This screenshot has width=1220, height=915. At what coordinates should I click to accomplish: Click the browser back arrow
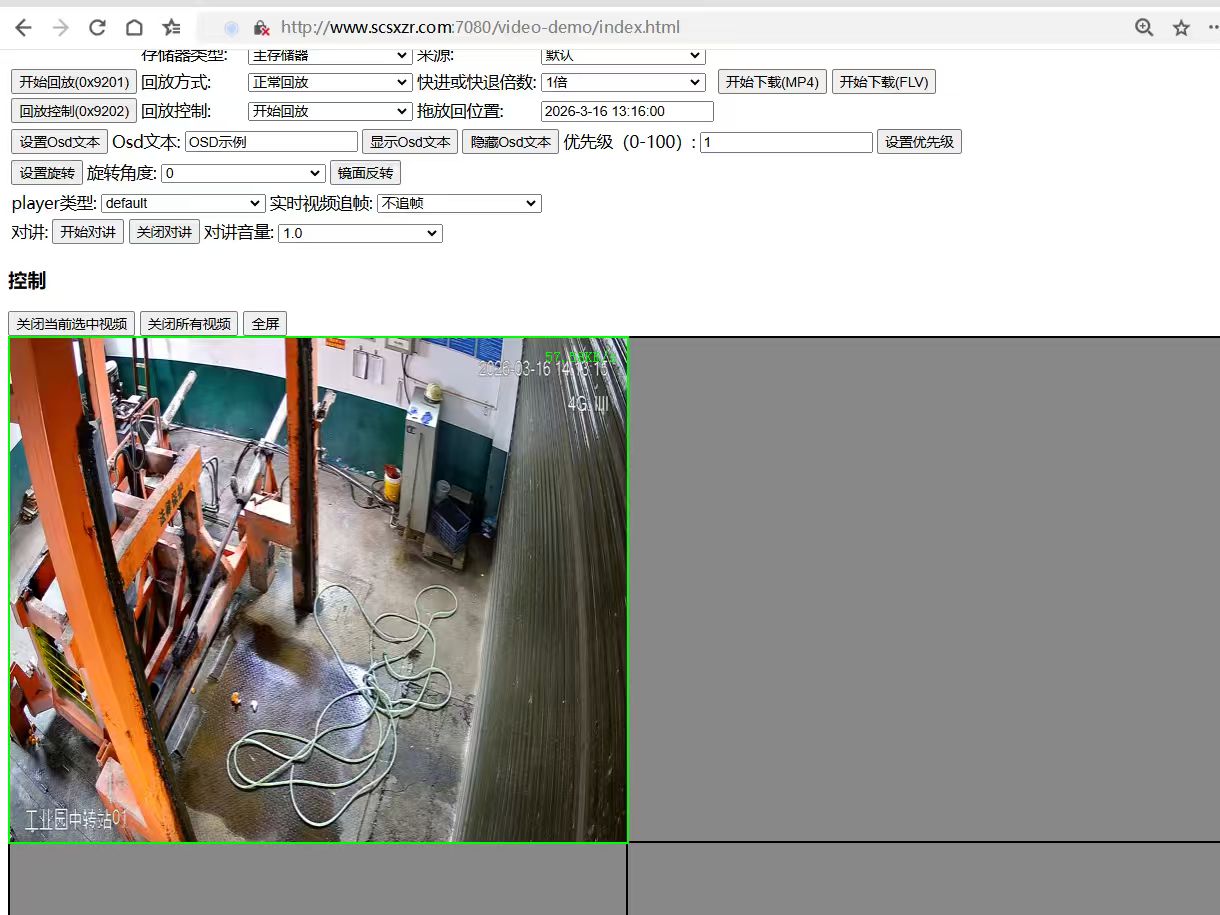pos(23,28)
